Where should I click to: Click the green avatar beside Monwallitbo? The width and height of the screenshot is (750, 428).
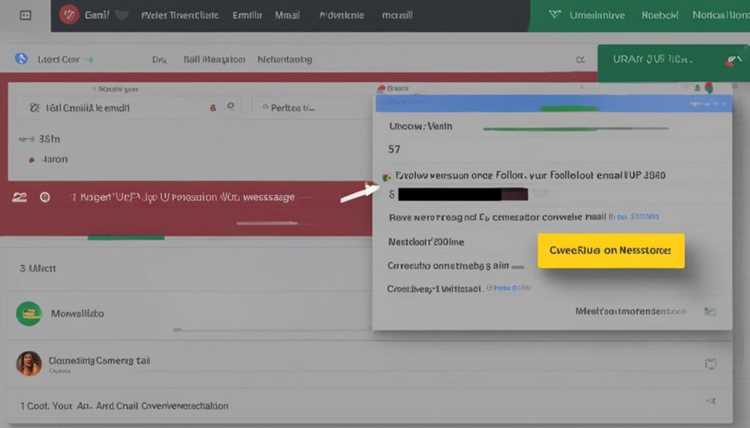point(29,314)
